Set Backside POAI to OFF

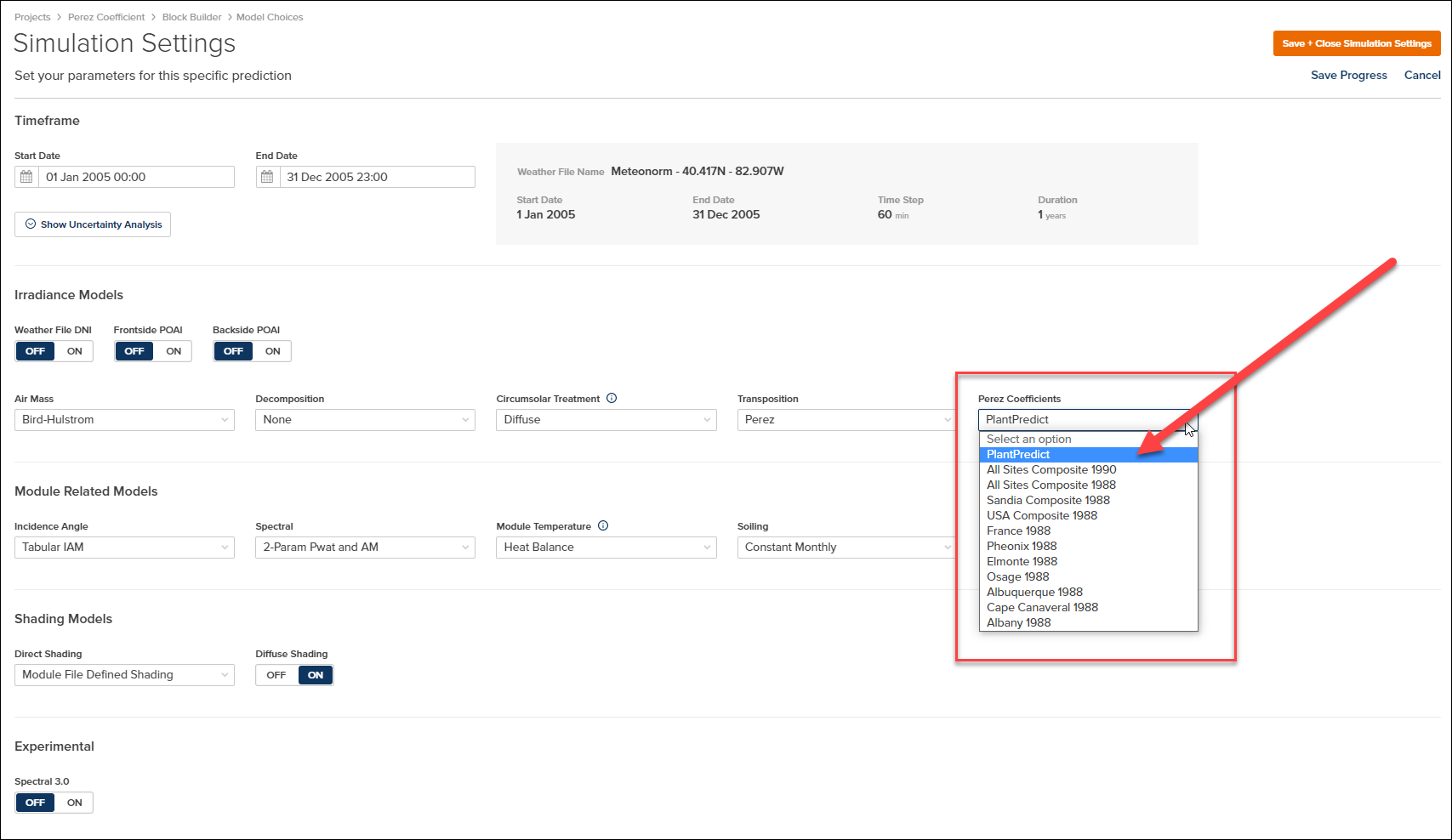pos(233,351)
